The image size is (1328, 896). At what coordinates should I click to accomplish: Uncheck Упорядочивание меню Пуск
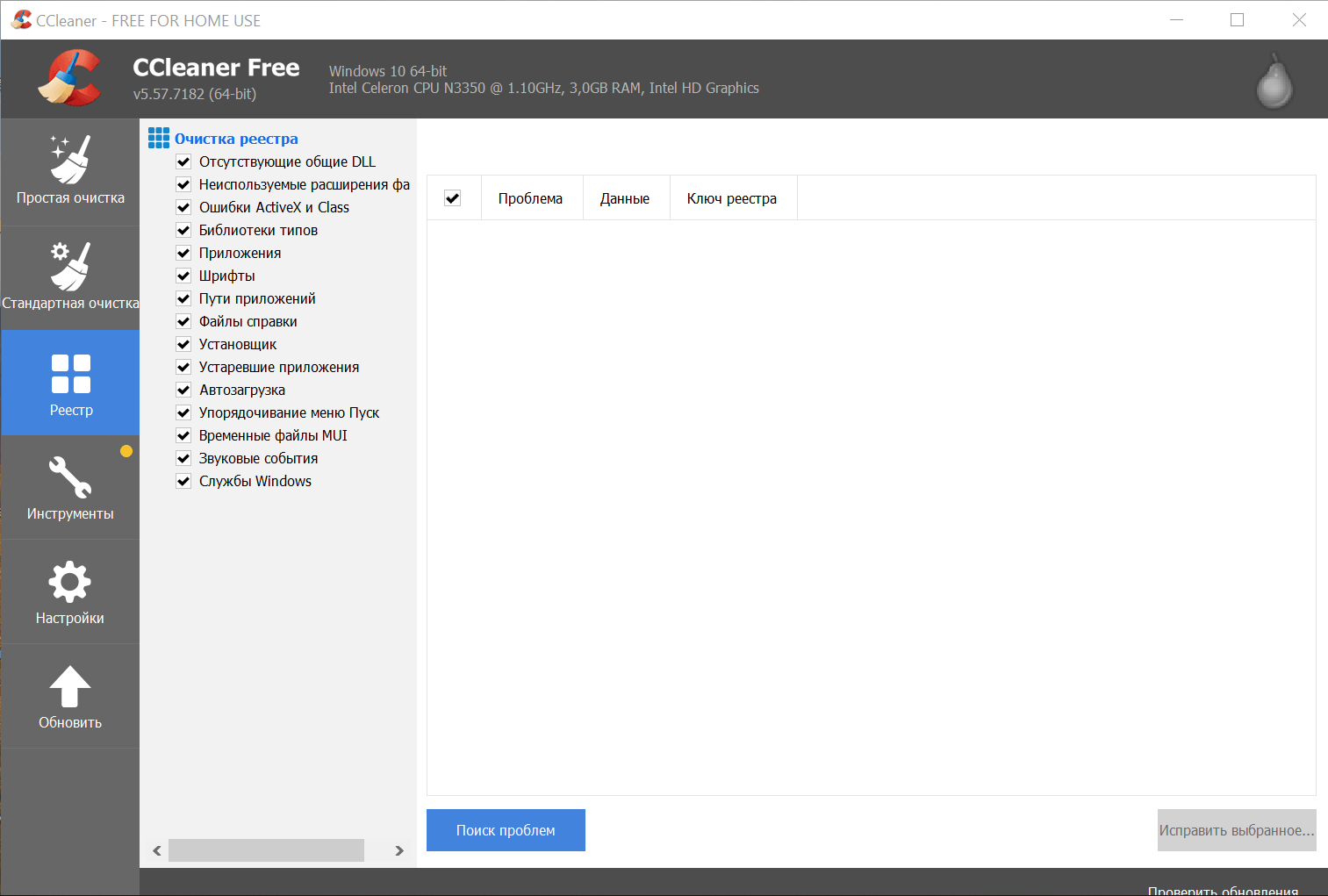(x=183, y=412)
